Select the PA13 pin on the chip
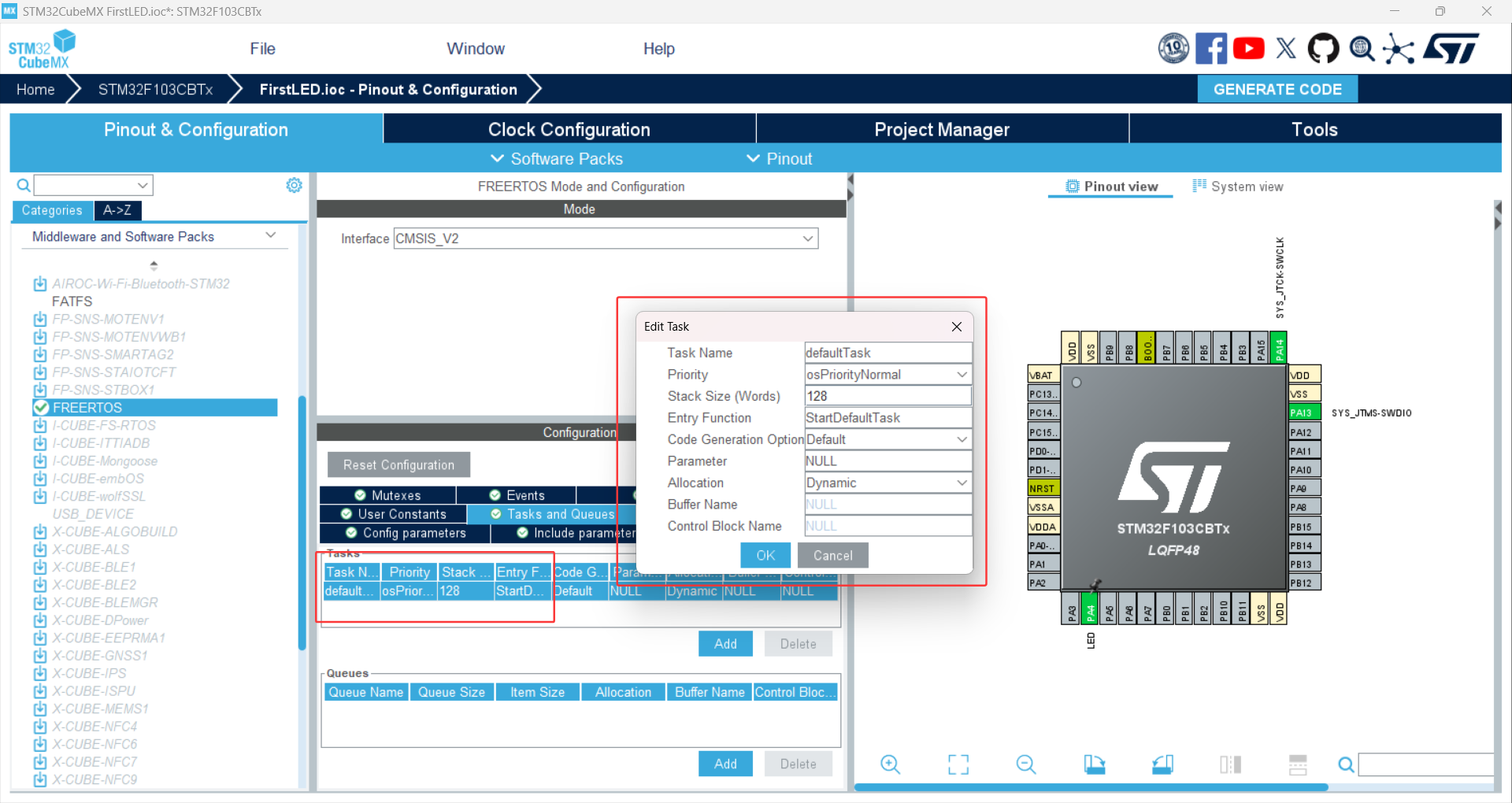The height and width of the screenshot is (803, 1512). [1304, 413]
